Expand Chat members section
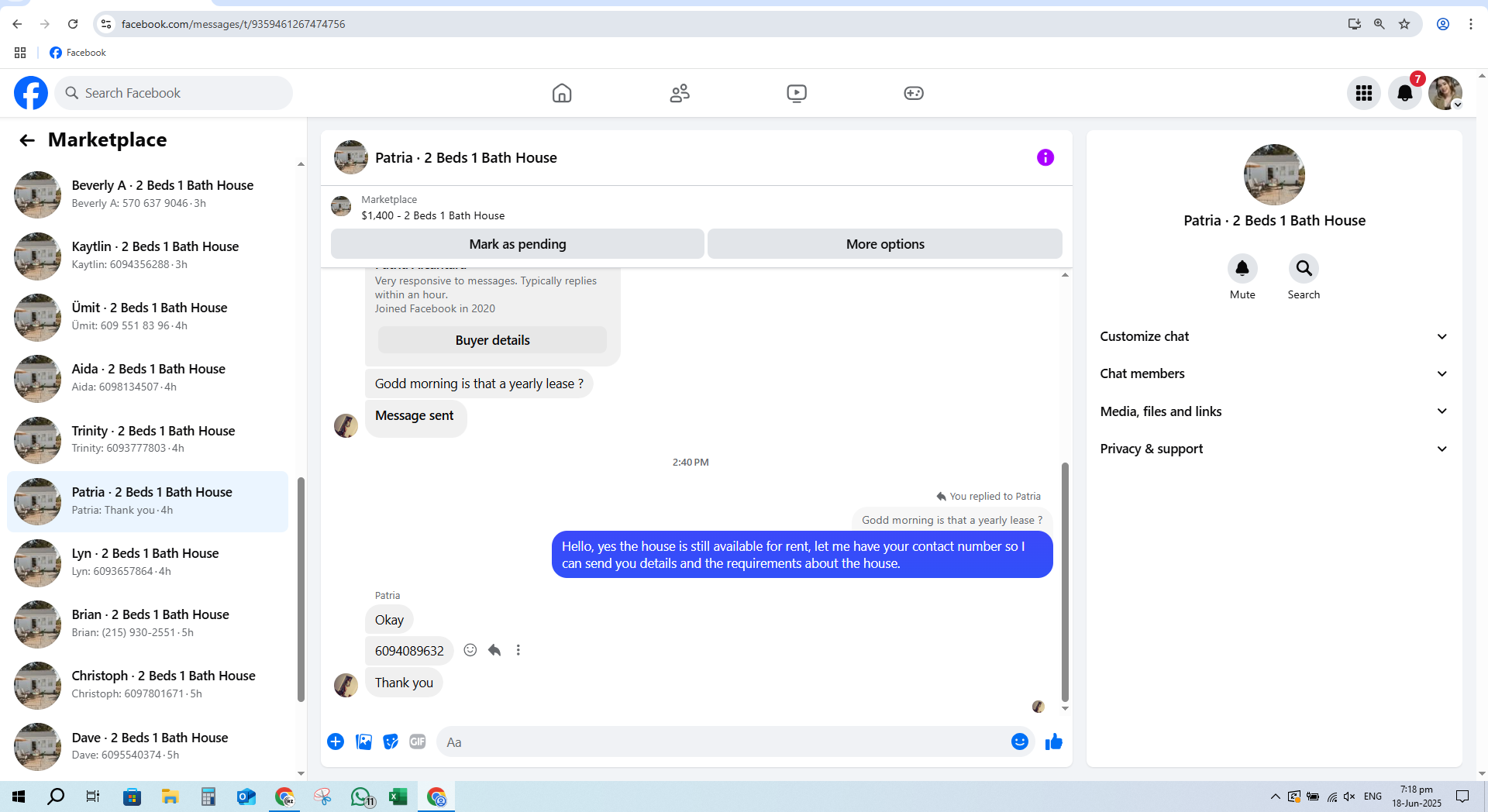This screenshot has height=812, width=1488. click(1274, 373)
